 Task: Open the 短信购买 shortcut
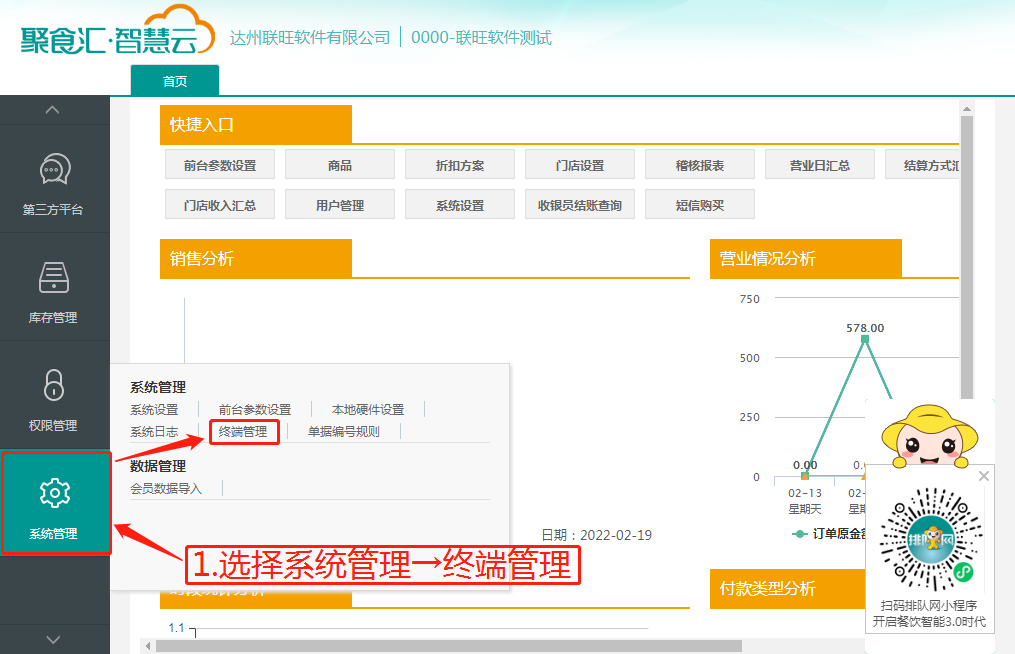click(x=700, y=205)
